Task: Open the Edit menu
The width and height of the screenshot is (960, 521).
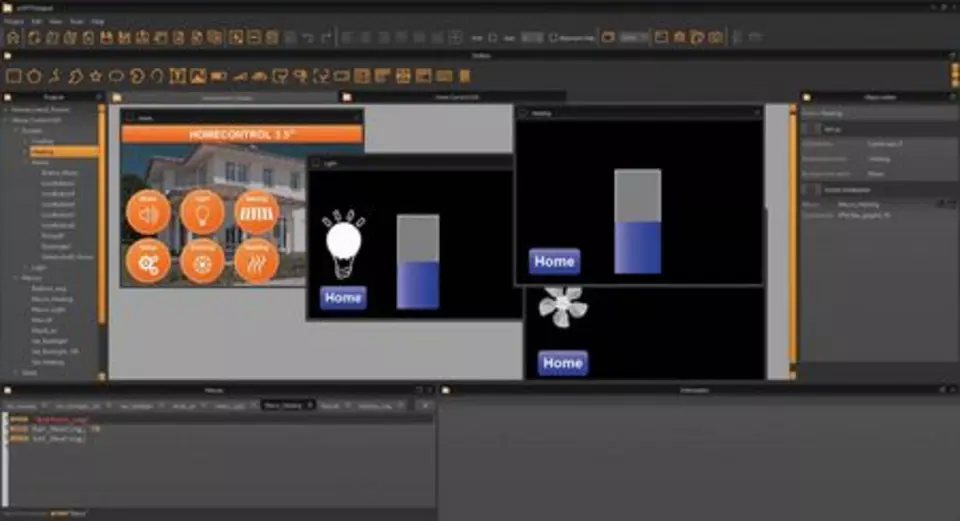Action: point(36,21)
